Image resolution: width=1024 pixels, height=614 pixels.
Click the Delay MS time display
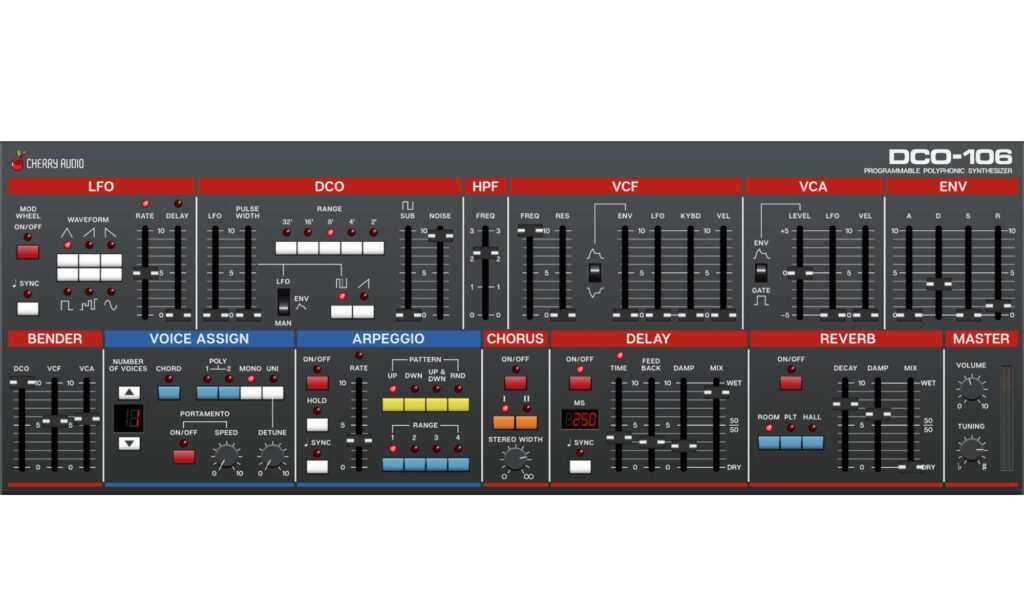579,419
